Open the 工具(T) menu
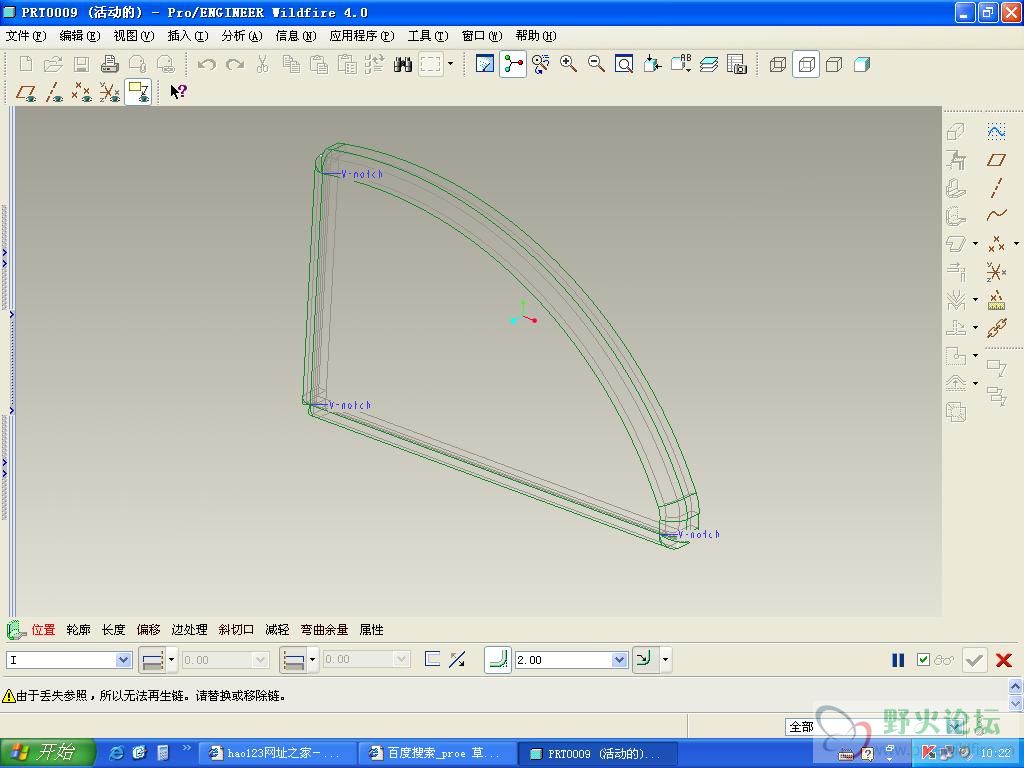1024x768 pixels. [x=428, y=36]
